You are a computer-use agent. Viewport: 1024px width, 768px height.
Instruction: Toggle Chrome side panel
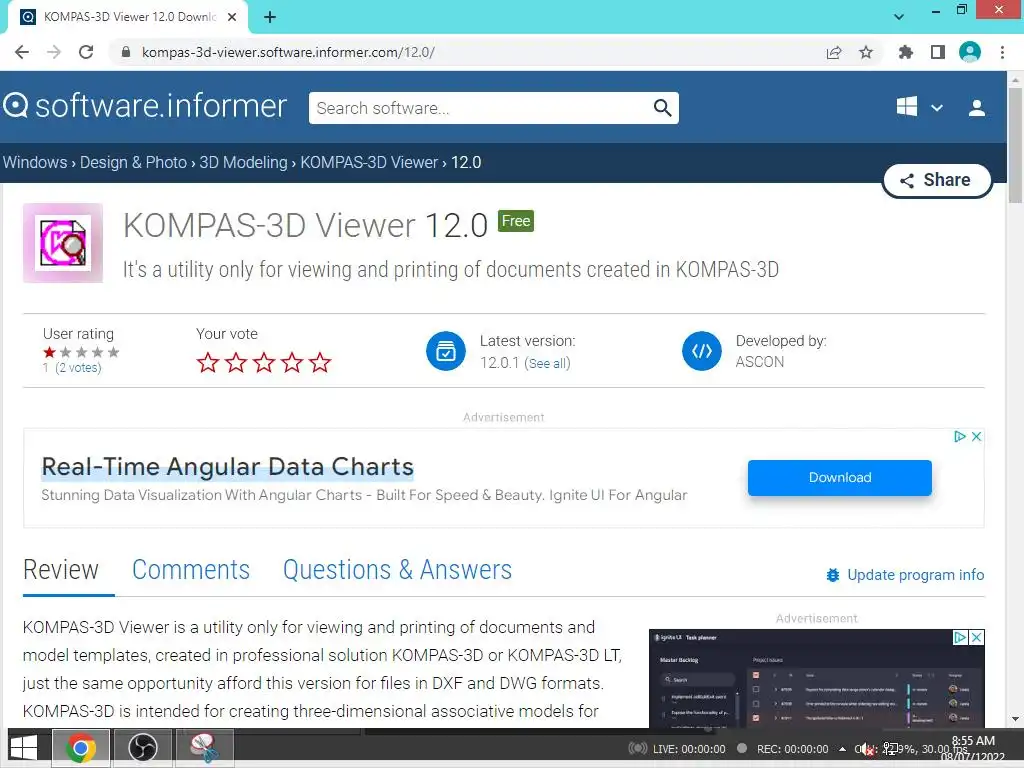coord(938,52)
